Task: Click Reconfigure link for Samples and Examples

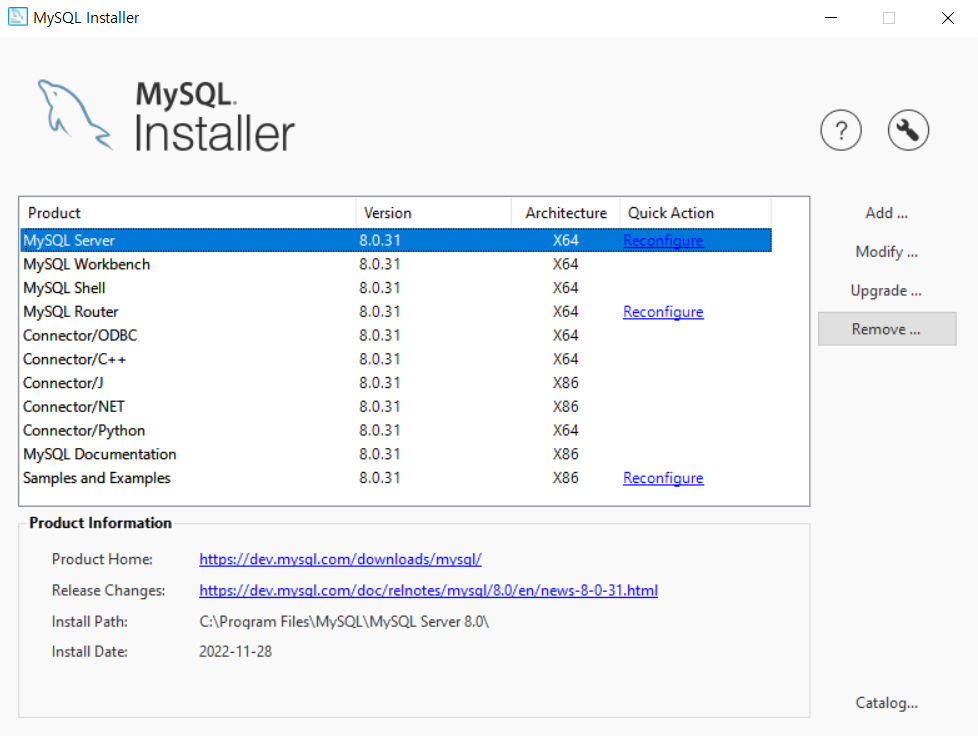Action: point(663,478)
